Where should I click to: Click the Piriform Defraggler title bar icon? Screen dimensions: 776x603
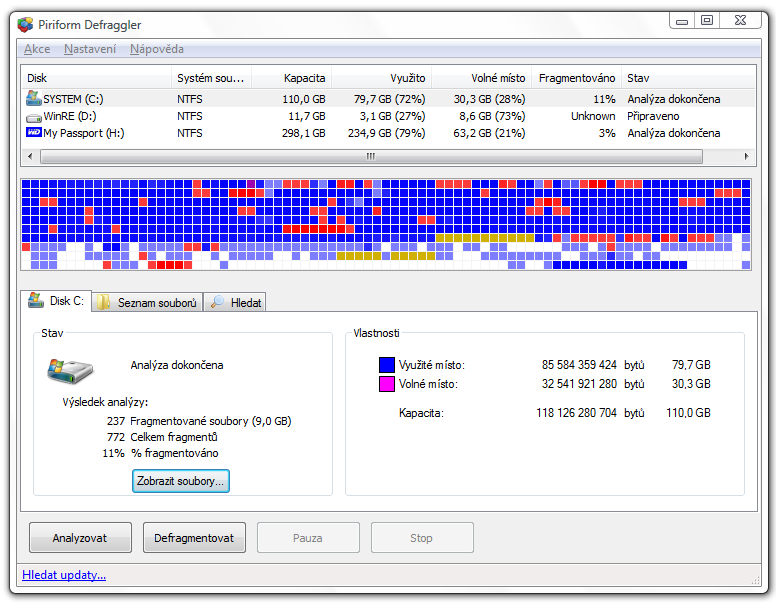(25, 25)
